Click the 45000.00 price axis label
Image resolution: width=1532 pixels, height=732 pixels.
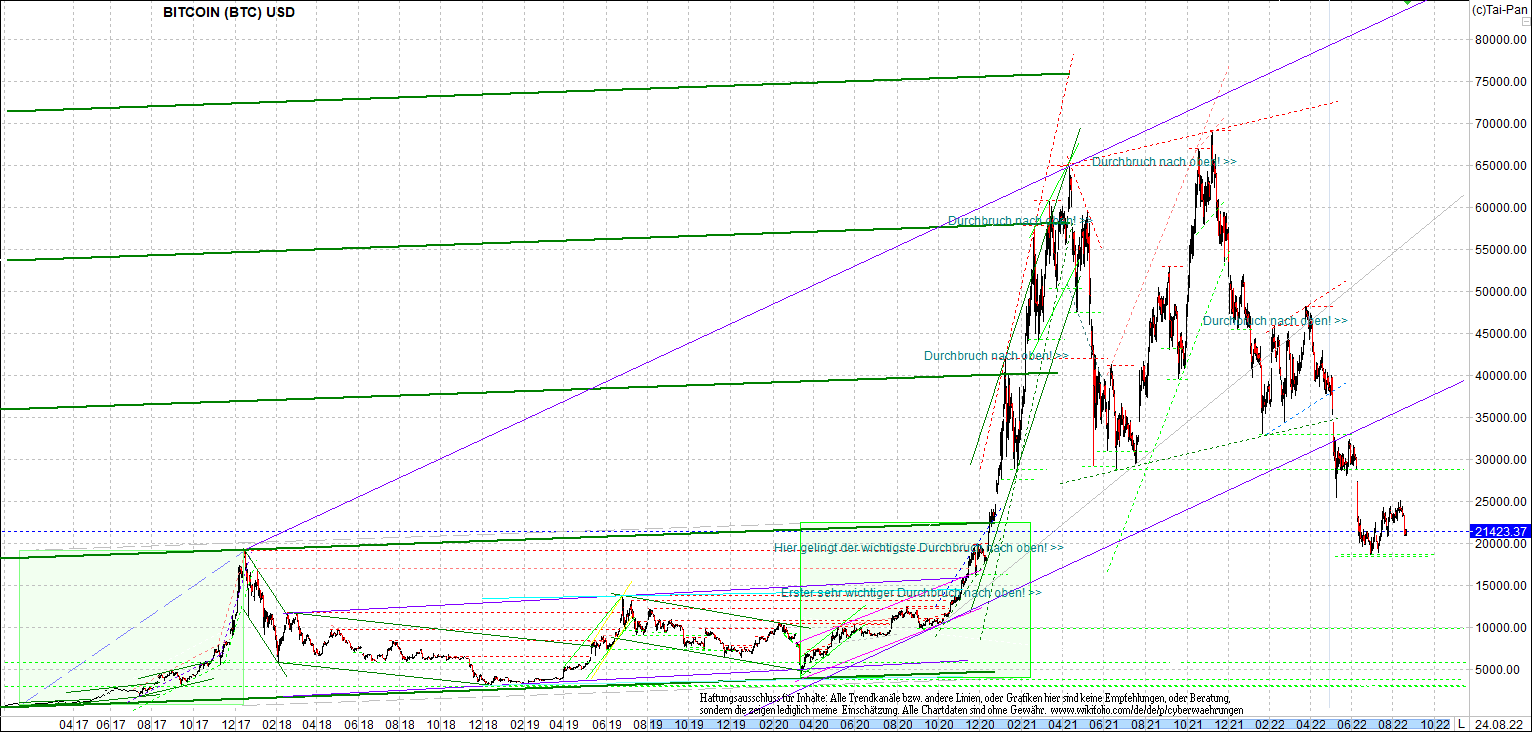pos(1502,334)
